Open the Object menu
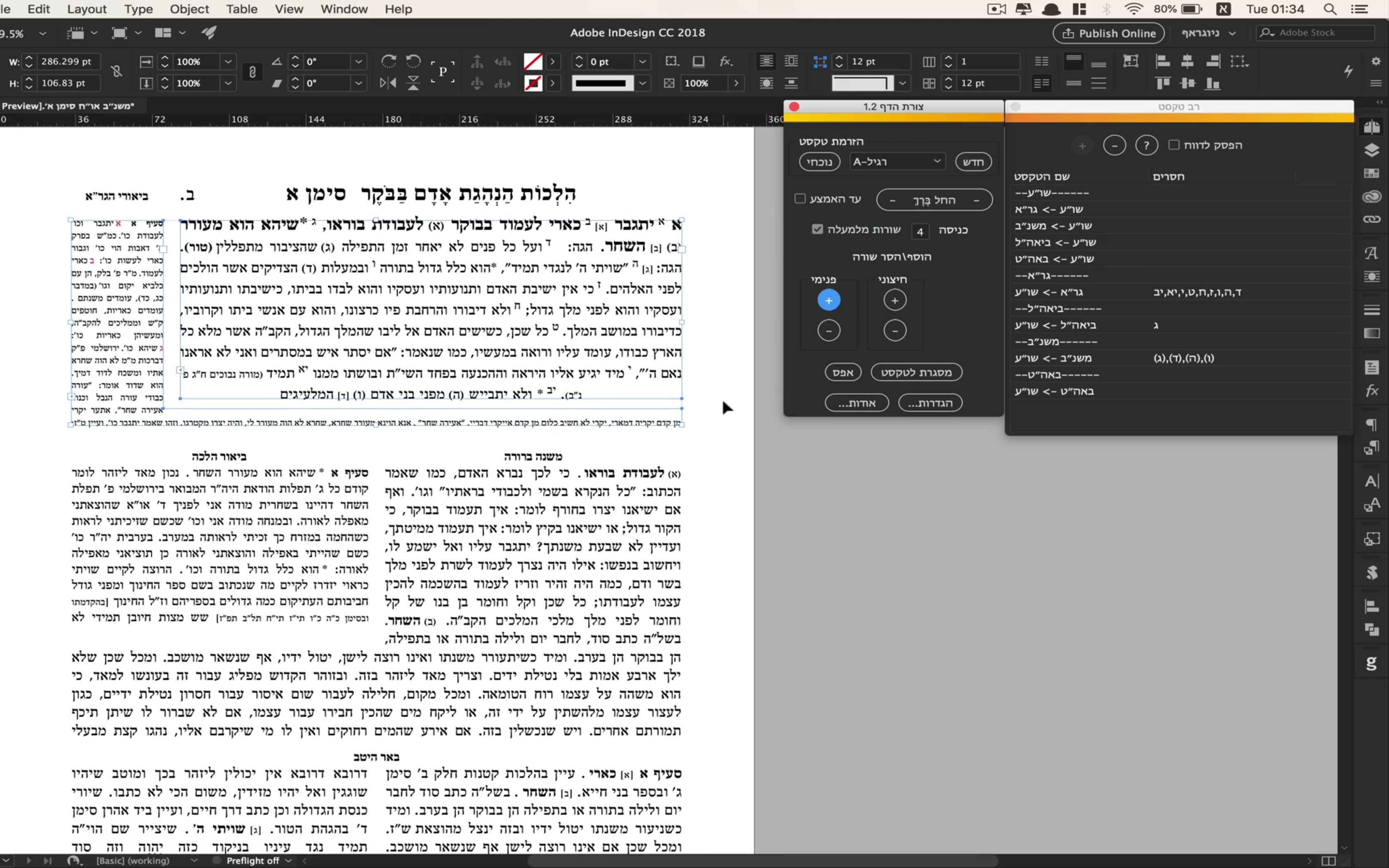Image resolution: width=1389 pixels, height=868 pixels. point(189,9)
